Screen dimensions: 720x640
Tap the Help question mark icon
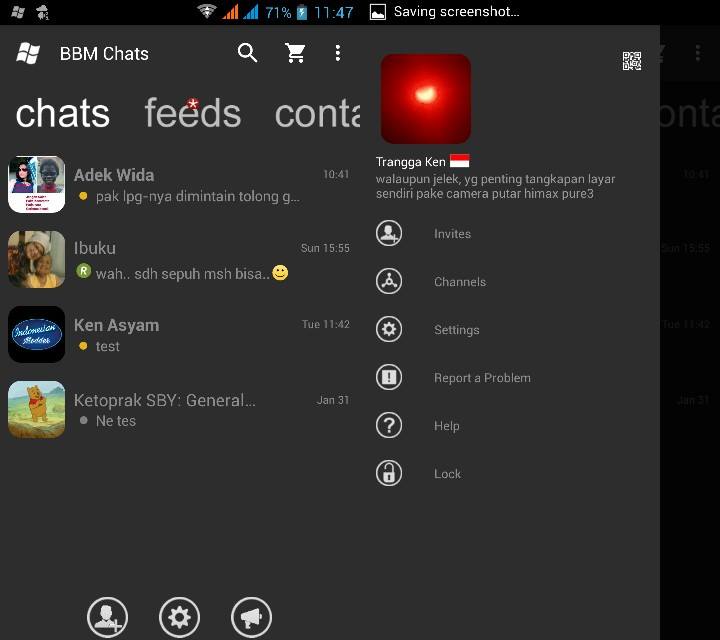pos(389,425)
